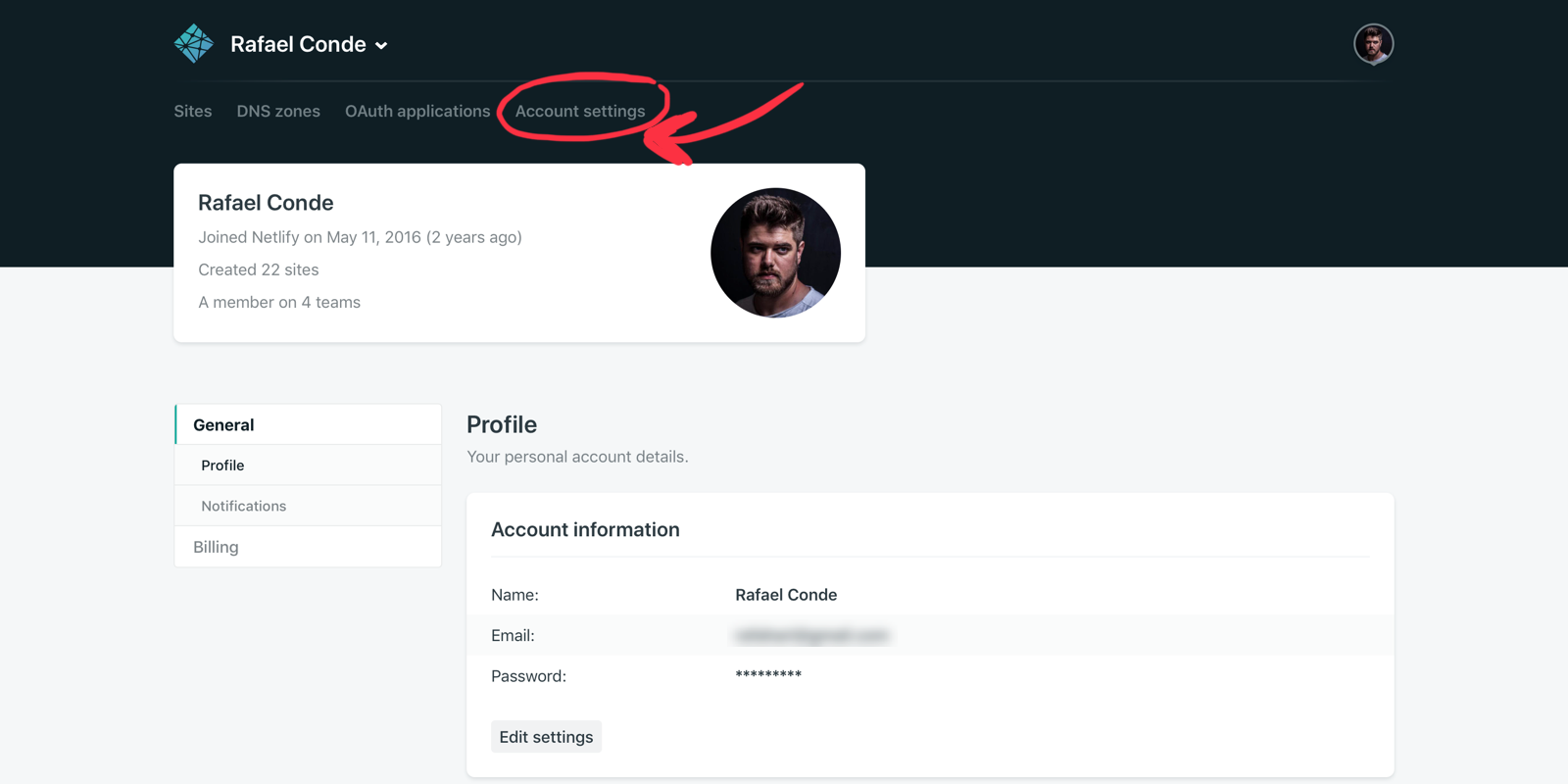Click the blurred email address value
This screenshot has height=784, width=1568.
(811, 636)
